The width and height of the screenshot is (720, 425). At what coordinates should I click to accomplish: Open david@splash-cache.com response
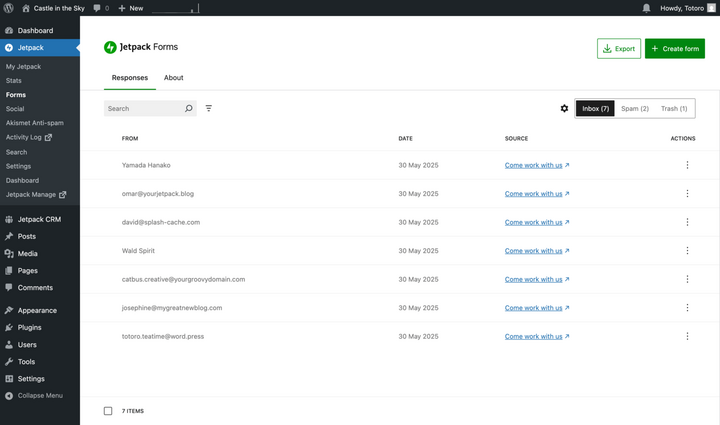coord(161,222)
